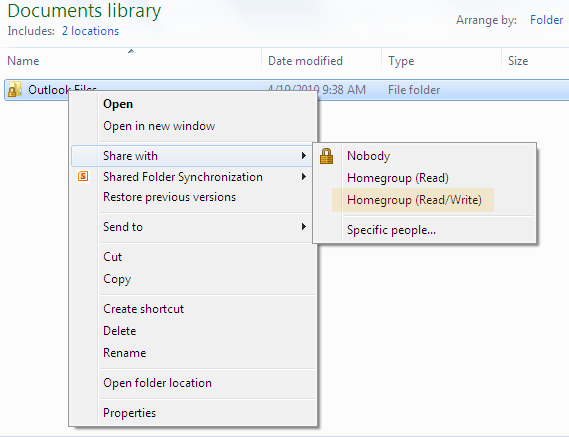Click the Documents library title
Screen dimensions: 569x437
pyautogui.click(x=84, y=11)
